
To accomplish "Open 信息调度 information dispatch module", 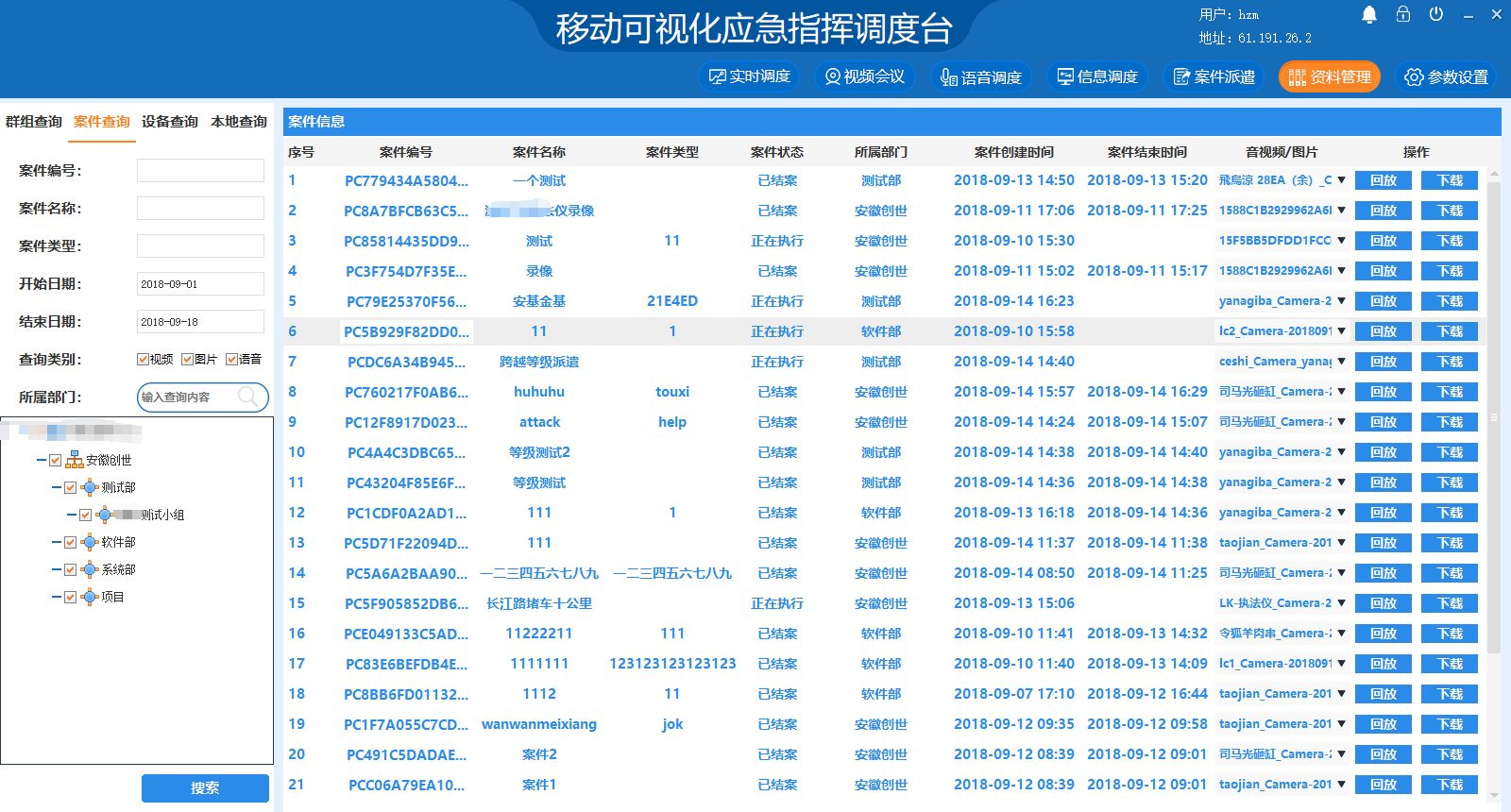I will [1097, 76].
